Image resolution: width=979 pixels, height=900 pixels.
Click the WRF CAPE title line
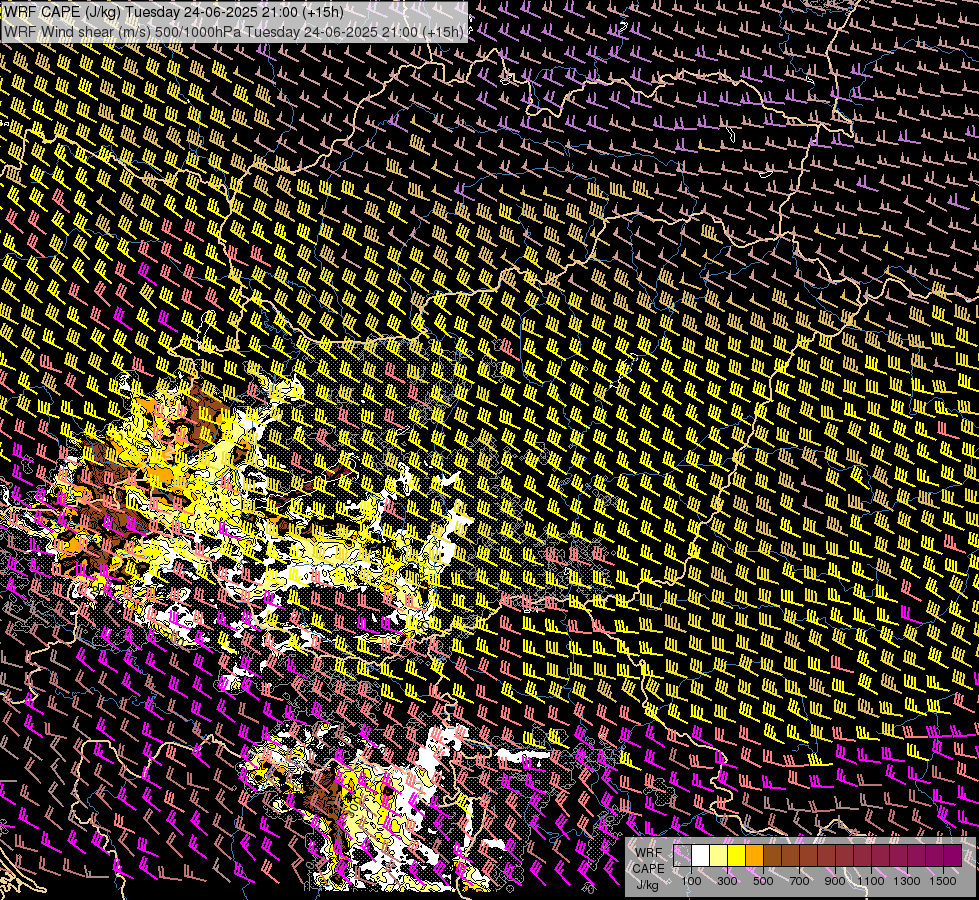pos(174,11)
